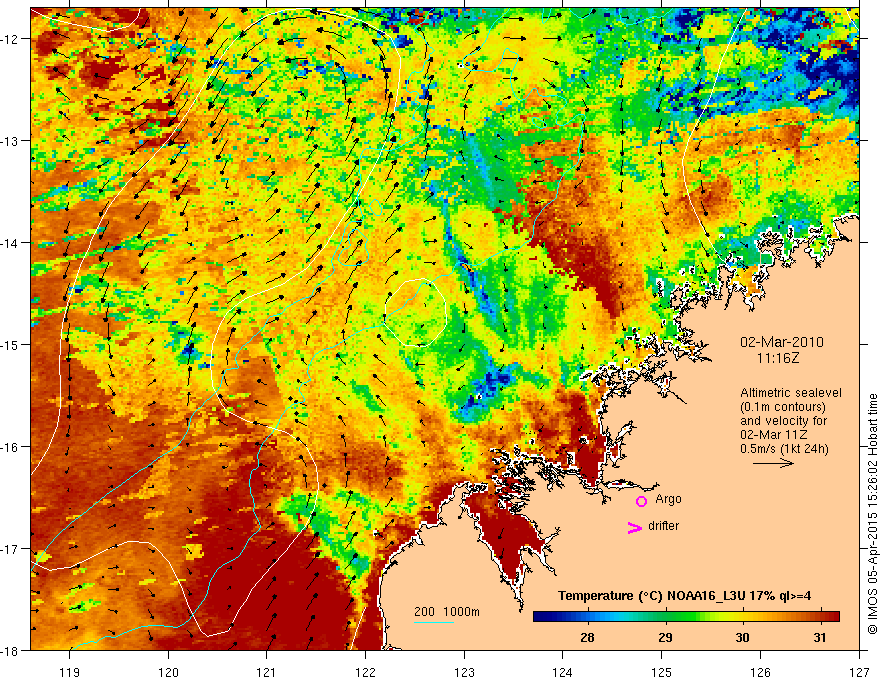The height and width of the screenshot is (680, 880).
Task: Click longitude axis label 126
Action: point(760,672)
